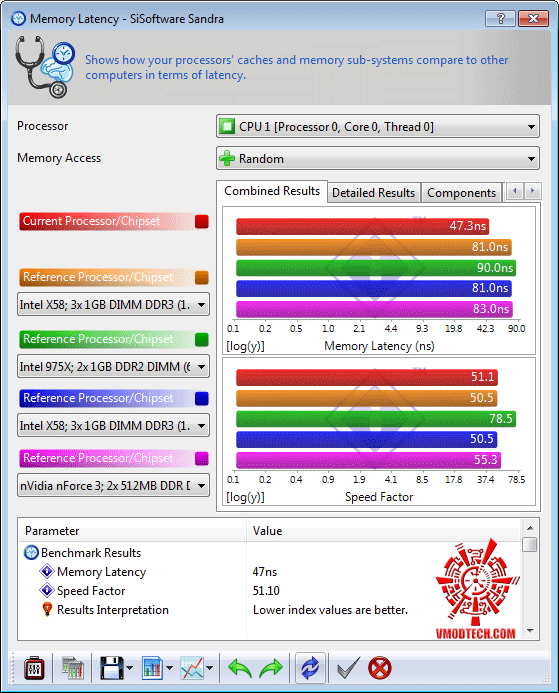Click the window title bar clock icon
Viewport: 559px width, 693px height.
18,19
